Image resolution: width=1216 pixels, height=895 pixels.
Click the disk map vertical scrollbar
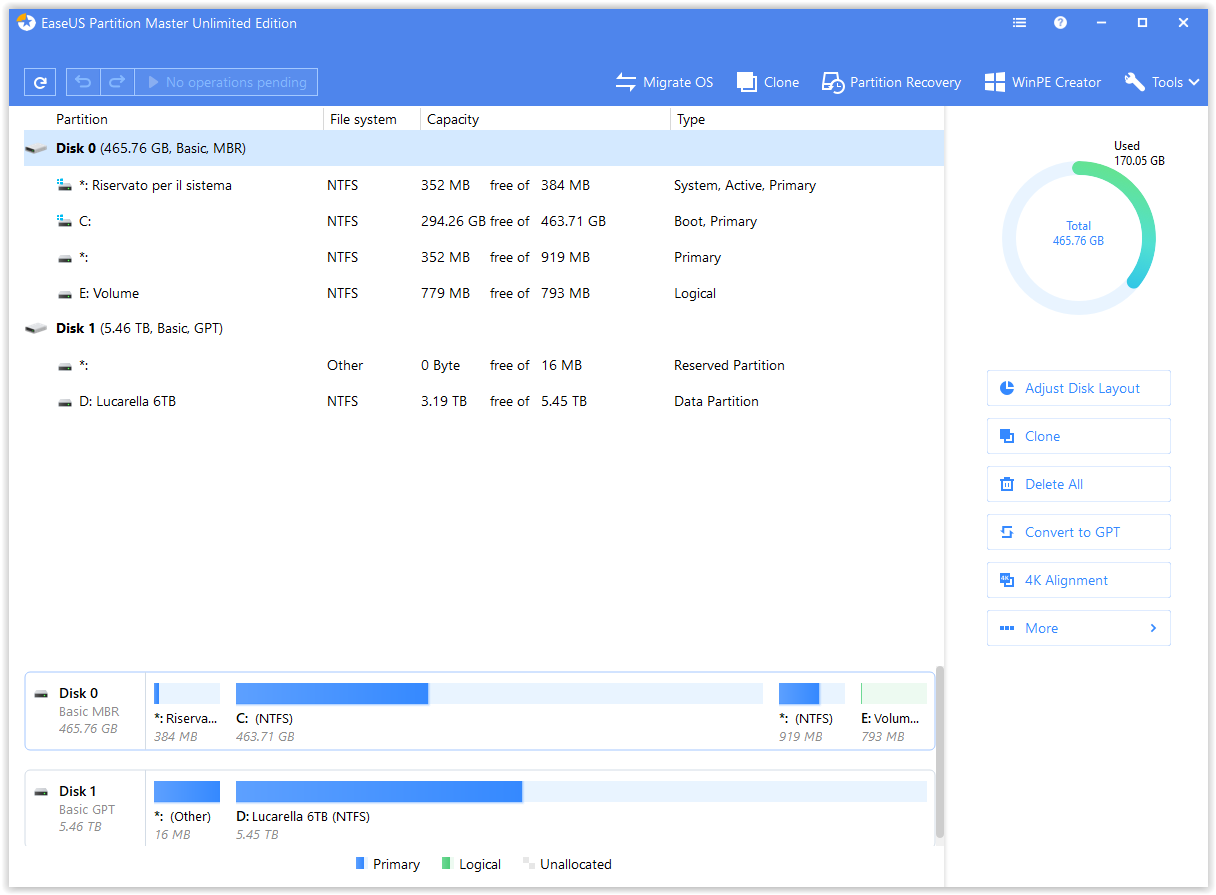tap(939, 752)
